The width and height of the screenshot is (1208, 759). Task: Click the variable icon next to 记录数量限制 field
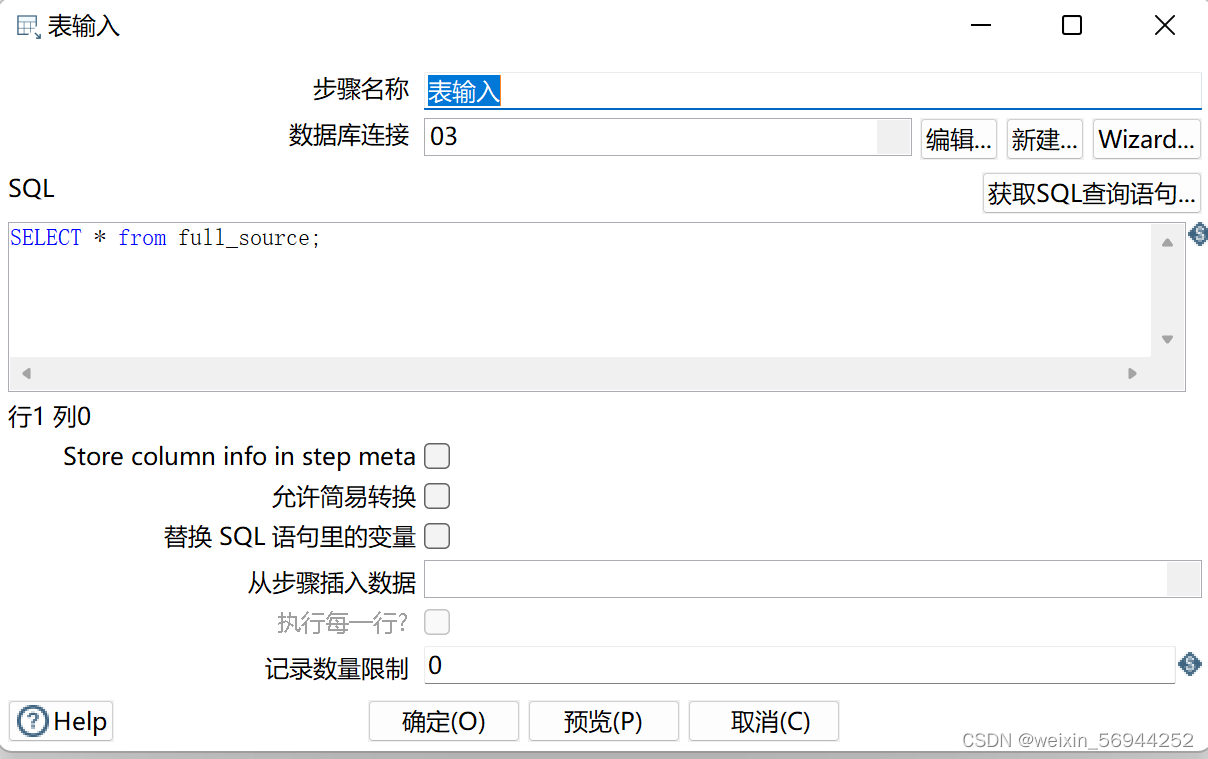1189,664
